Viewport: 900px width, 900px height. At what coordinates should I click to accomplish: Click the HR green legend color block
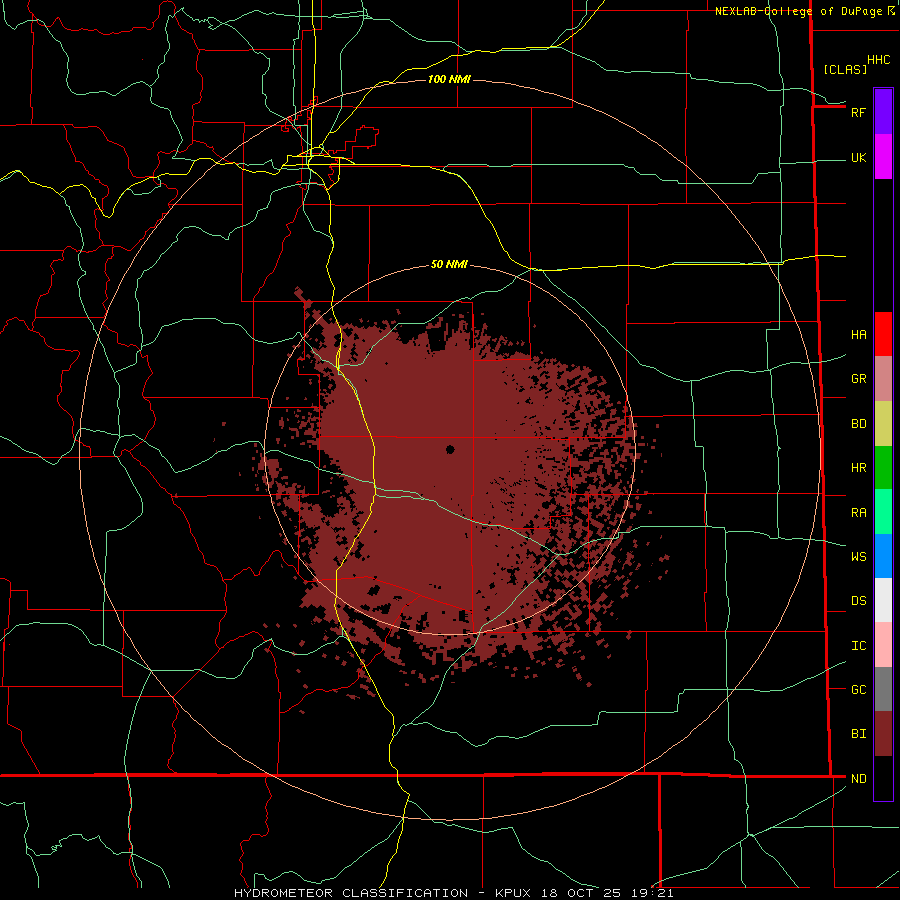click(883, 468)
